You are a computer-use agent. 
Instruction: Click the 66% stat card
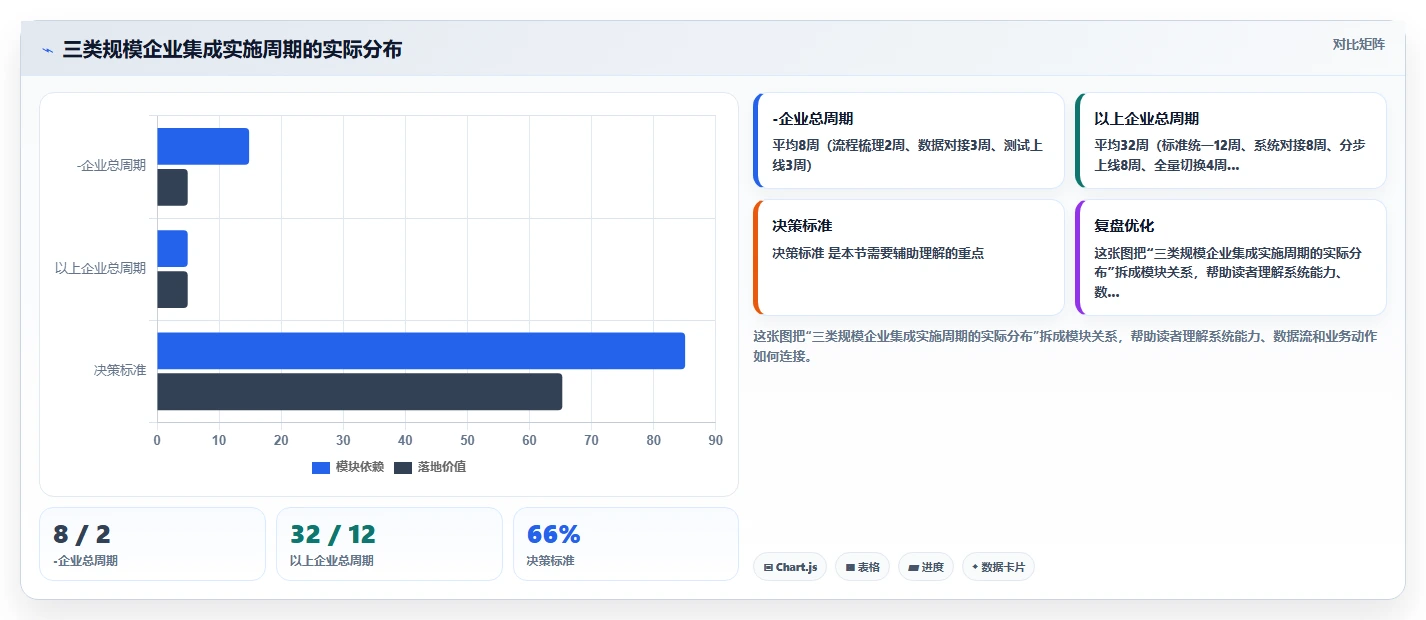626,544
